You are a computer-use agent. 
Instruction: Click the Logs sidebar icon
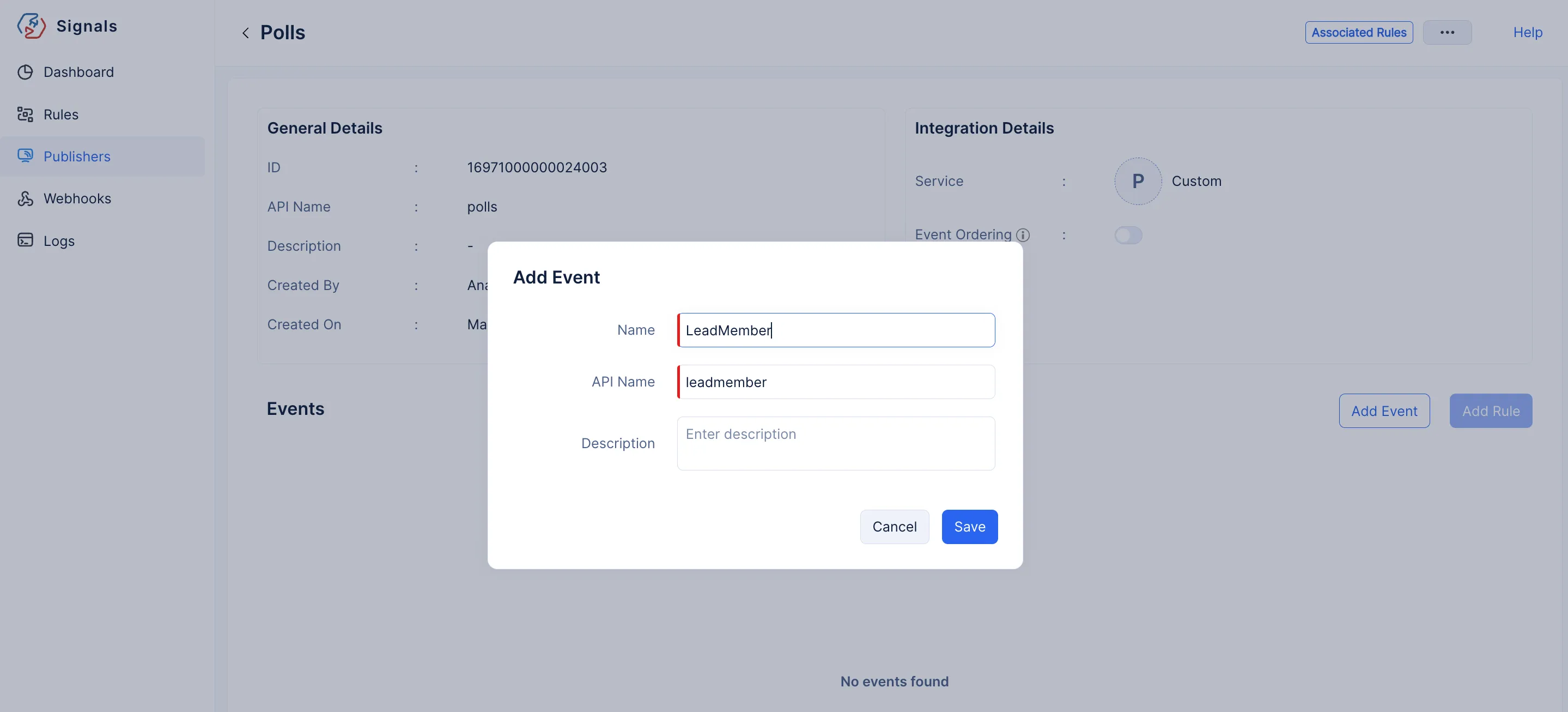pos(25,240)
